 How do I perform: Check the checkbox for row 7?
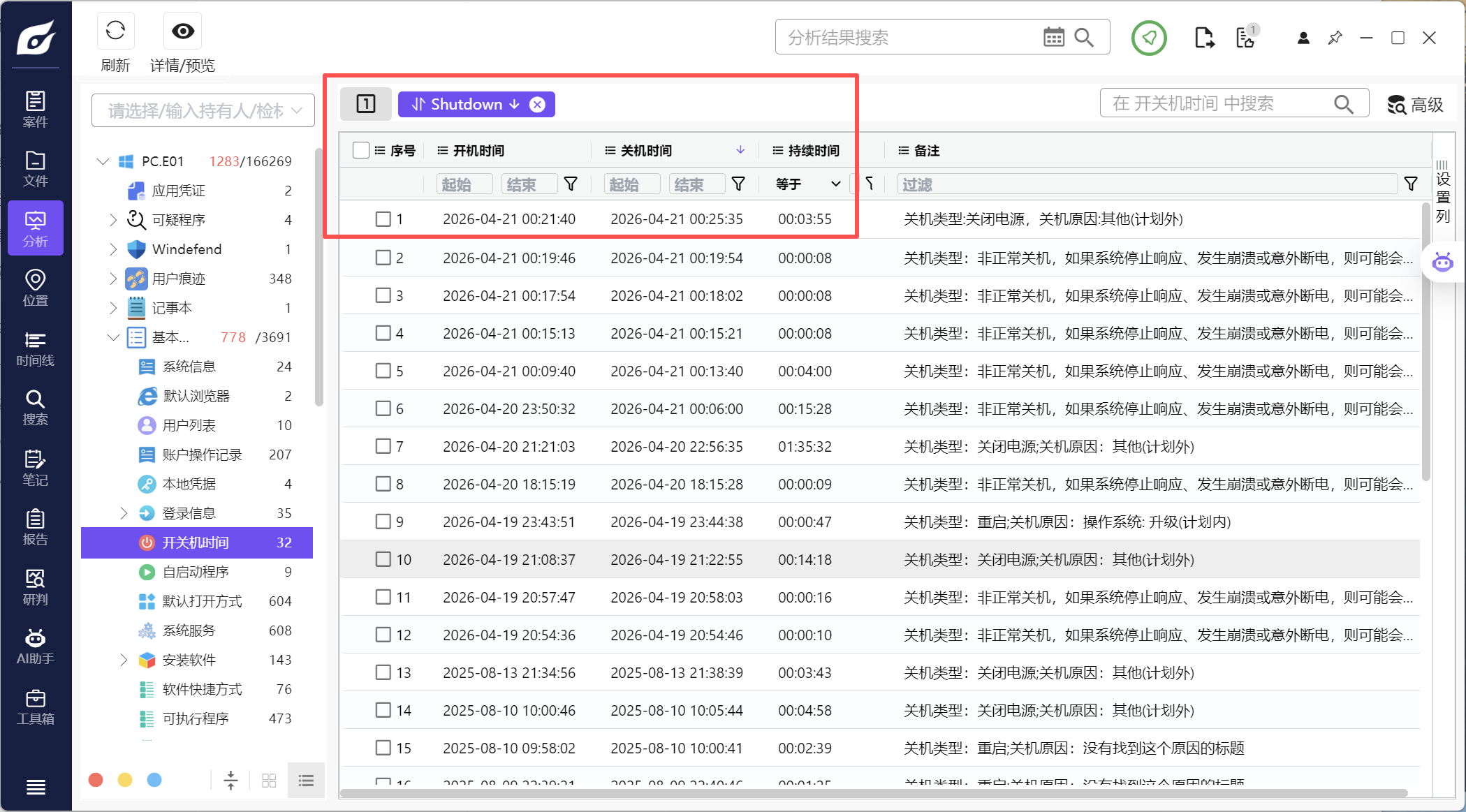tap(383, 446)
